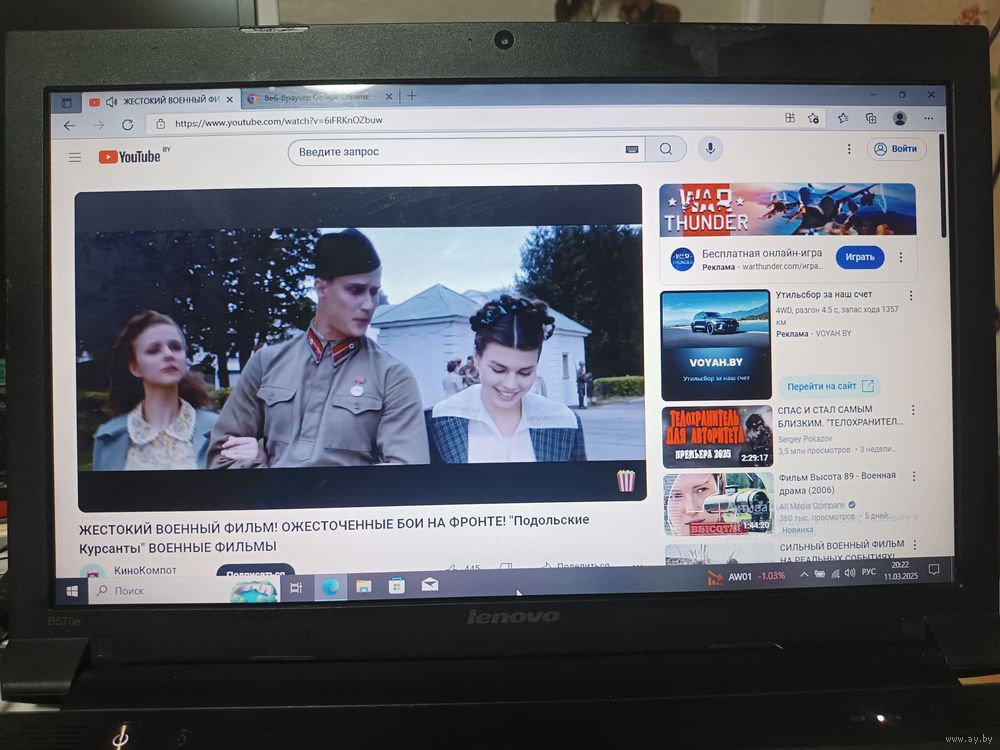This screenshot has height=750, width=1000.
Task: Open the Sergey Pokazov channel name
Action: coord(805,439)
